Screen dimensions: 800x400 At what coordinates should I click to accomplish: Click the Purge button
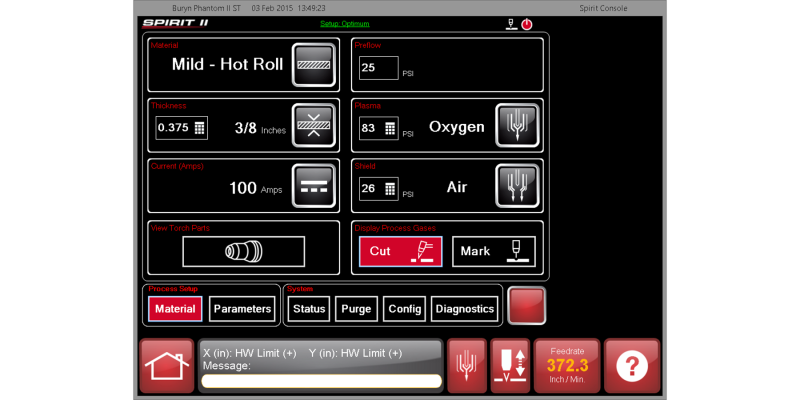356,309
